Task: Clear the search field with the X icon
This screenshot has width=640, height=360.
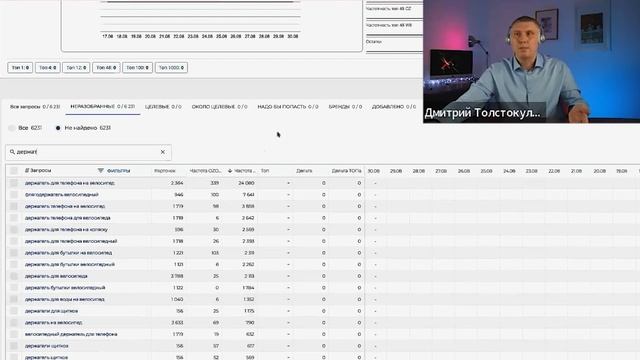Action: (163, 152)
